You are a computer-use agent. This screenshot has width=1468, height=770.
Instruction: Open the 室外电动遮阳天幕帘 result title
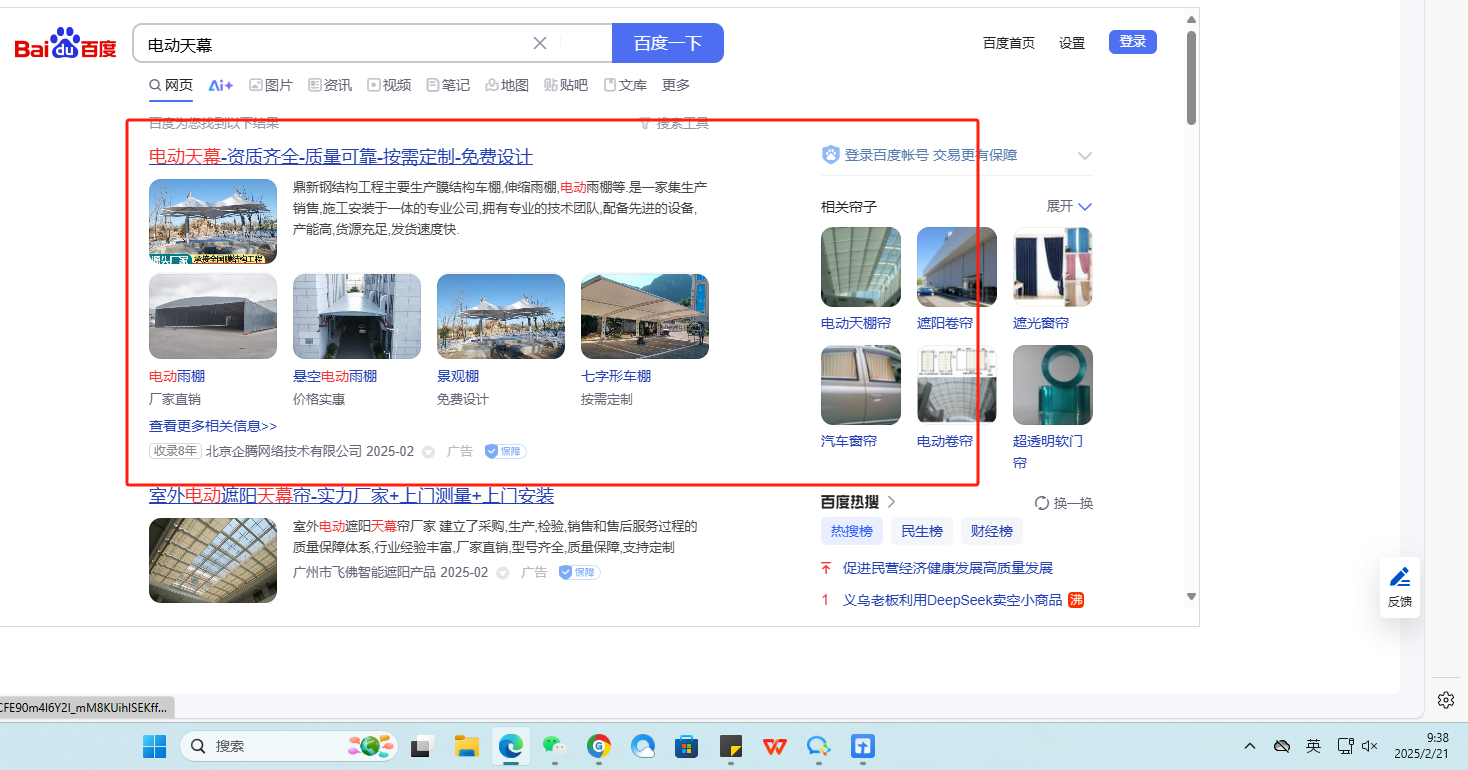351,496
